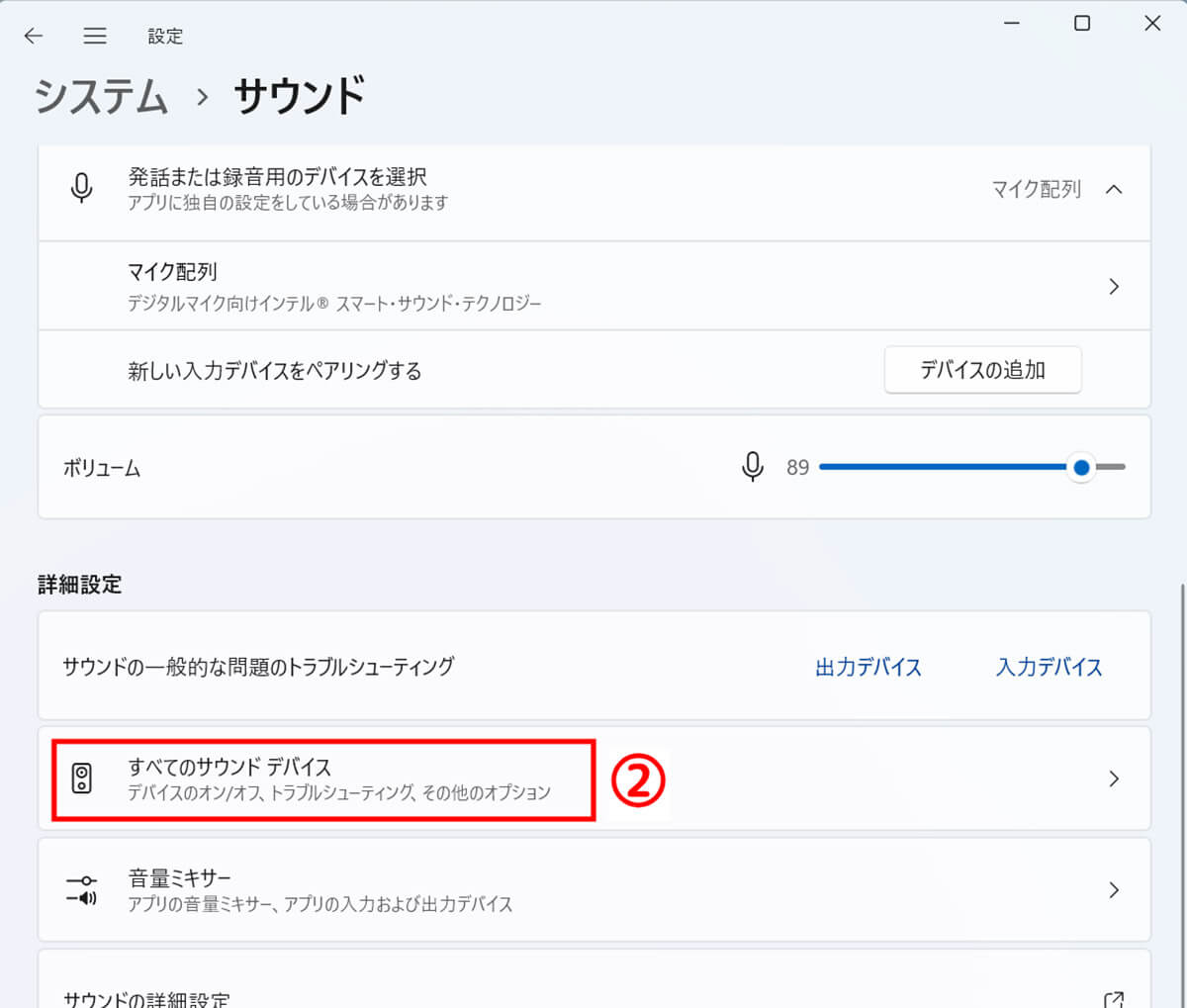The width and height of the screenshot is (1187, 1008).
Task: Click the external link icon for サウンドの詳細設定
Action: [x=1114, y=999]
